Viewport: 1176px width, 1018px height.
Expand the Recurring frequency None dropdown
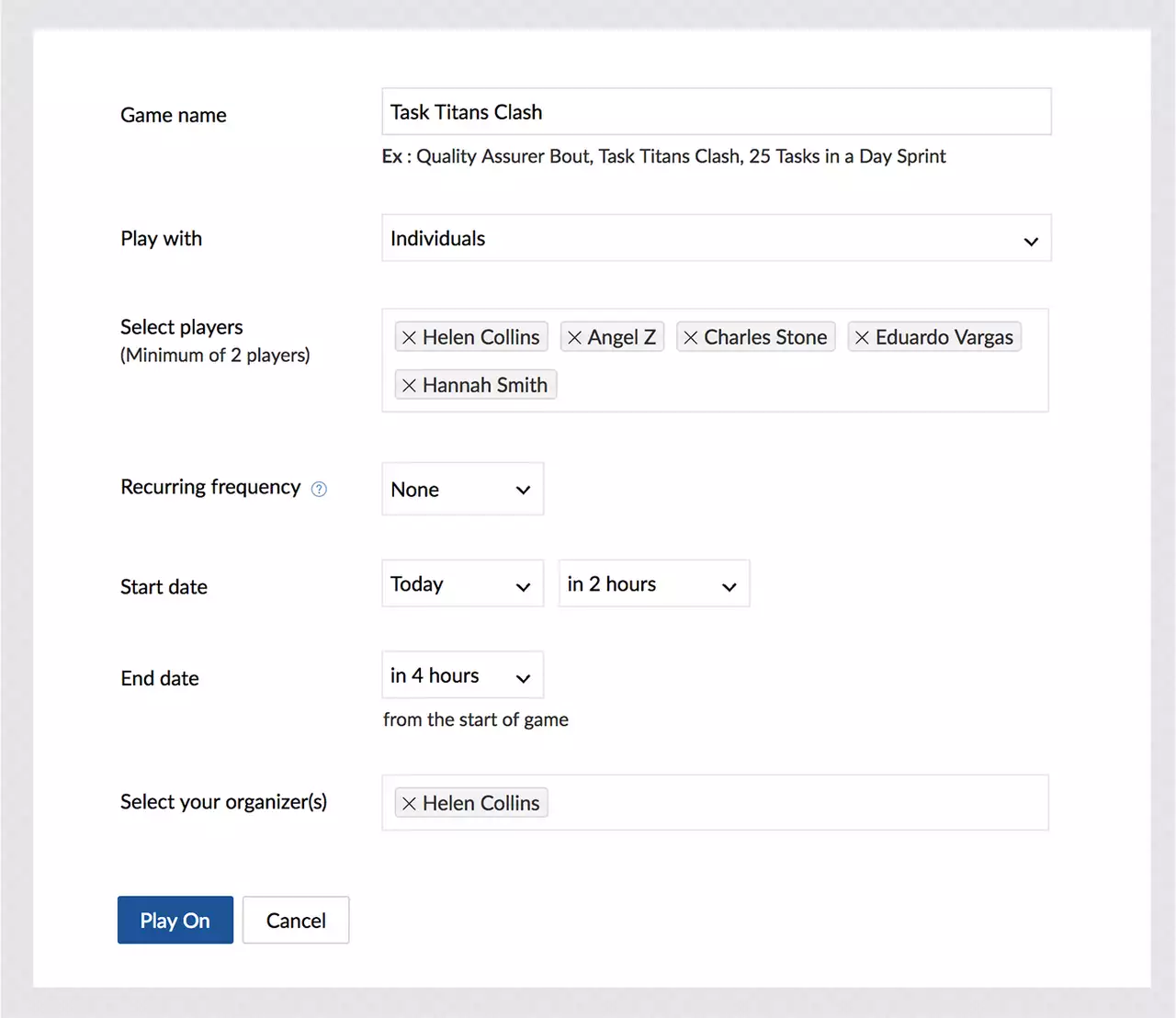[x=462, y=490]
